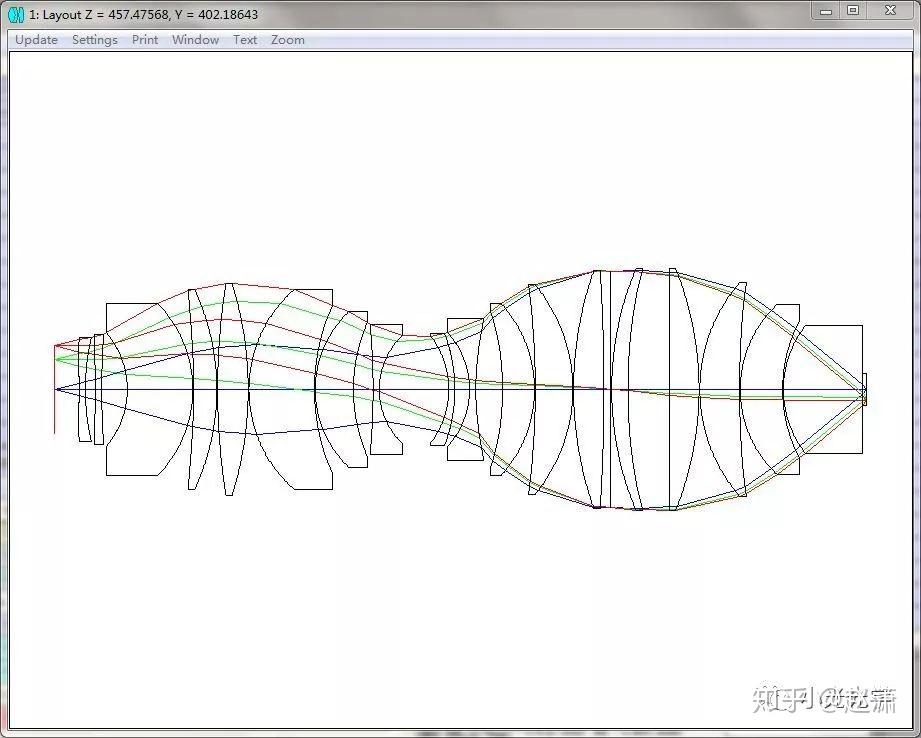Minimize the Layout window
921x738 pixels.
coord(826,11)
